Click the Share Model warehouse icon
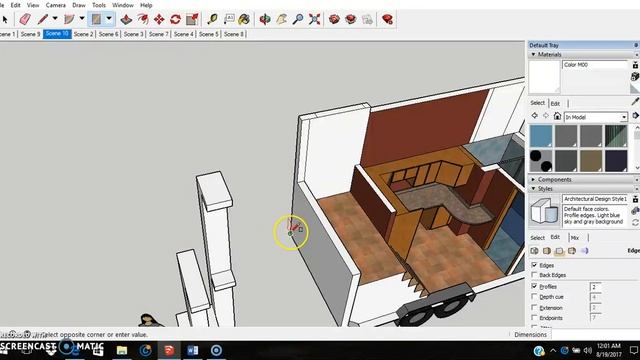The image size is (640, 360). click(351, 19)
